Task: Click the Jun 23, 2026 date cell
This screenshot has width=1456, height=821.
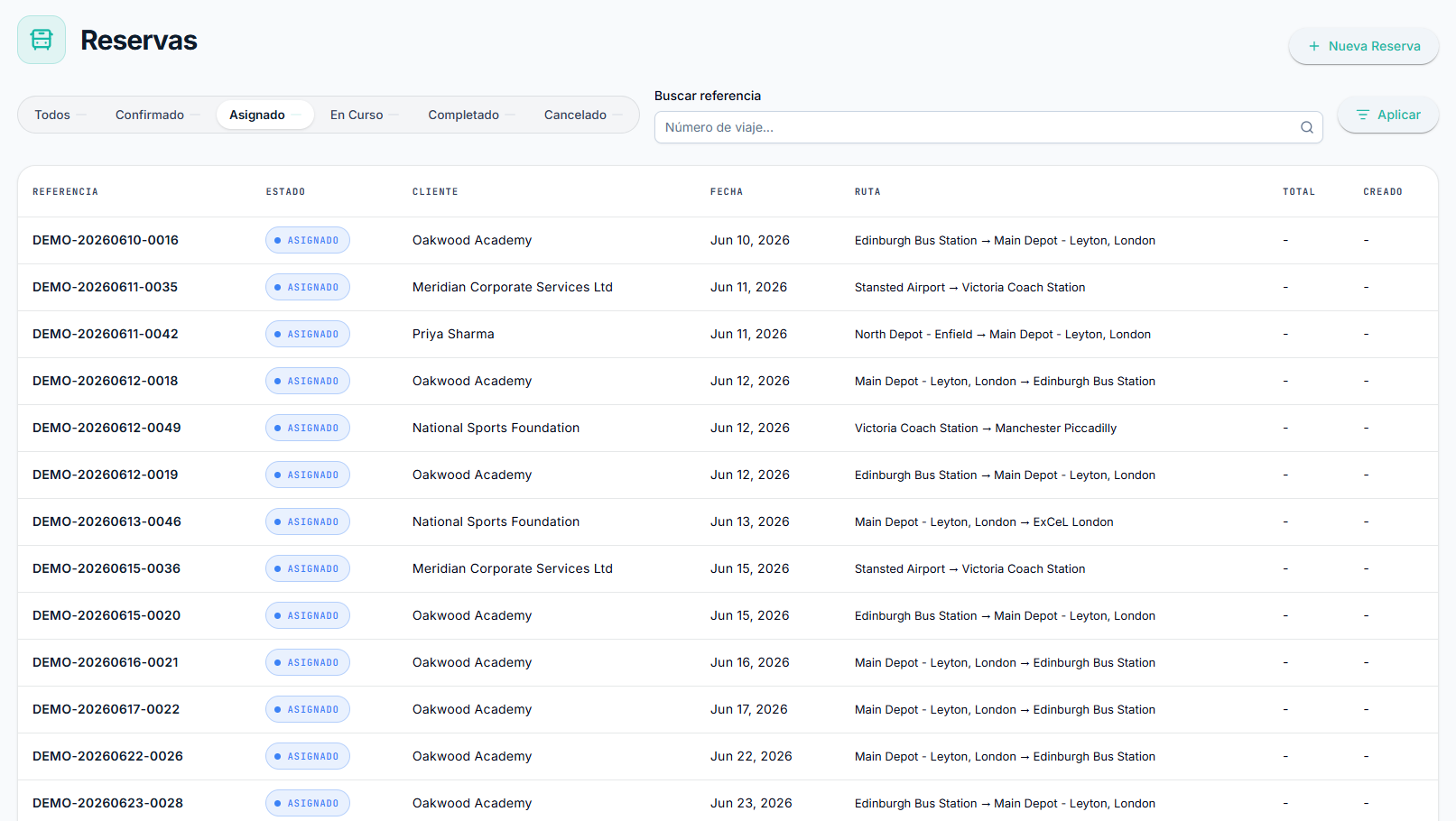Action: point(751,803)
